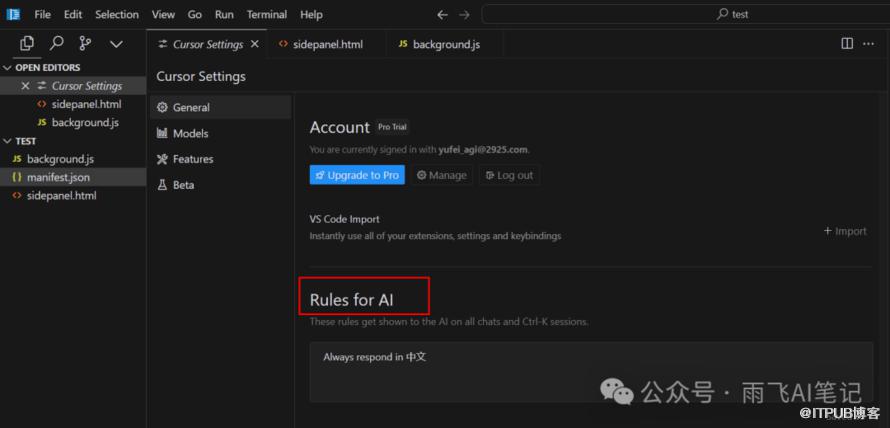
Task: Click the Import VS Code settings button
Action: (845, 231)
